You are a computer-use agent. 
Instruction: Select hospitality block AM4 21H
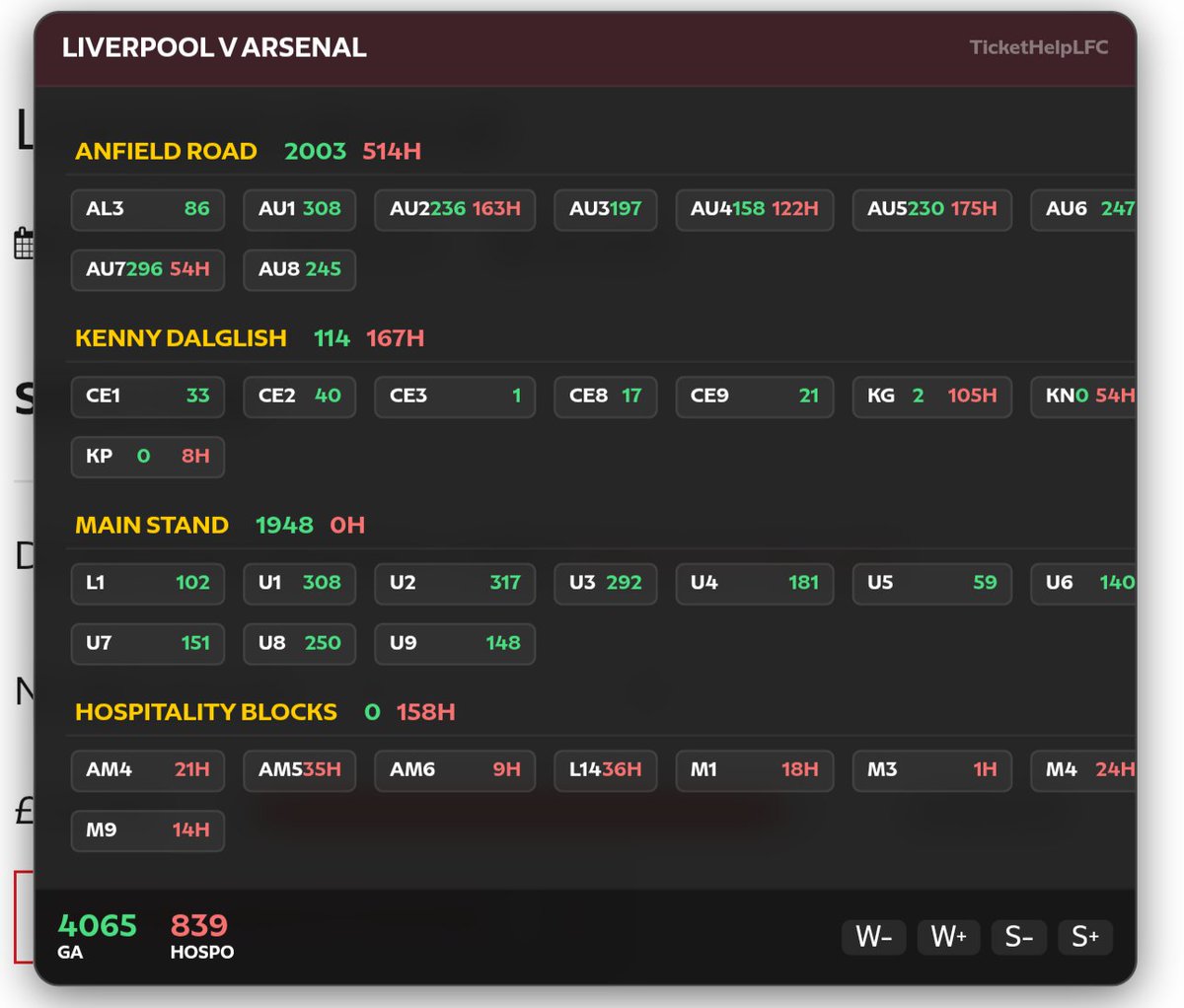[148, 770]
